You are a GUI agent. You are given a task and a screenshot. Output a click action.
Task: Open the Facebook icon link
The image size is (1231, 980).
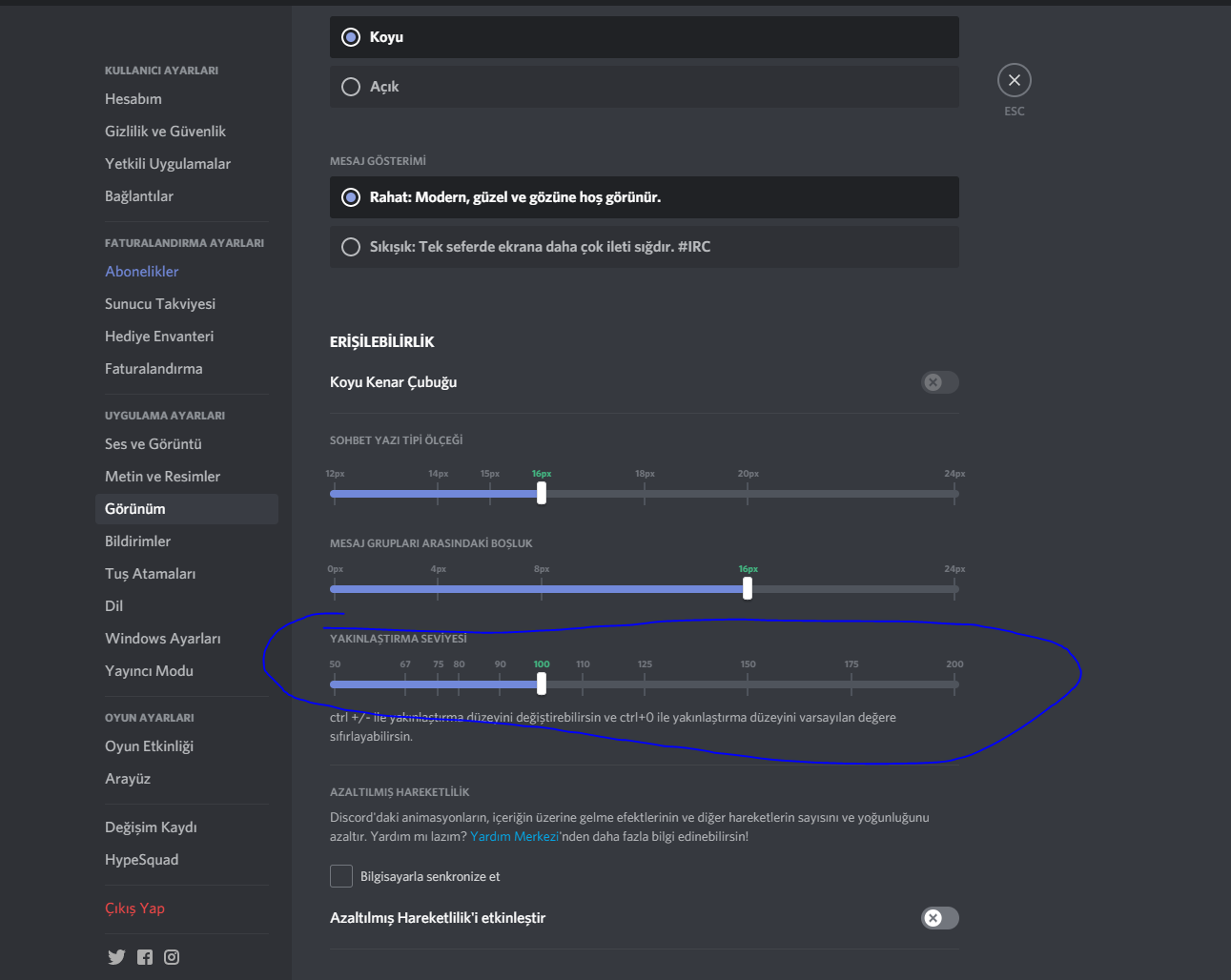(x=145, y=957)
